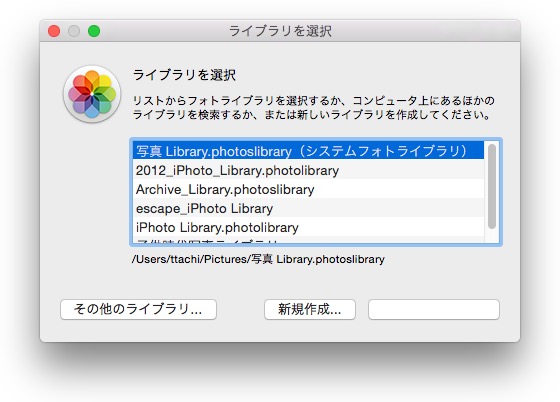Open その他のライブラリ... button
This screenshot has width=560, height=402.
point(138,309)
